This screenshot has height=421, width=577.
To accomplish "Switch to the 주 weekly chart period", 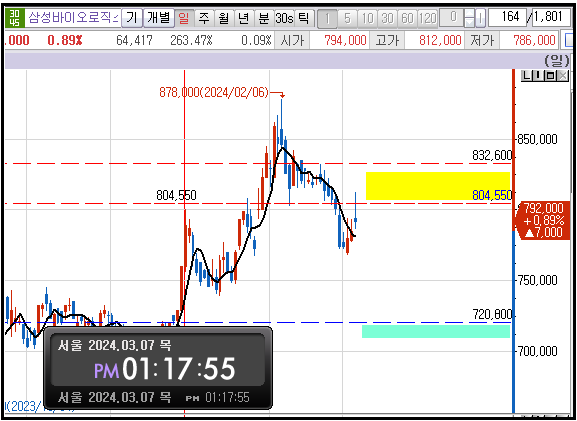I will [203, 18].
